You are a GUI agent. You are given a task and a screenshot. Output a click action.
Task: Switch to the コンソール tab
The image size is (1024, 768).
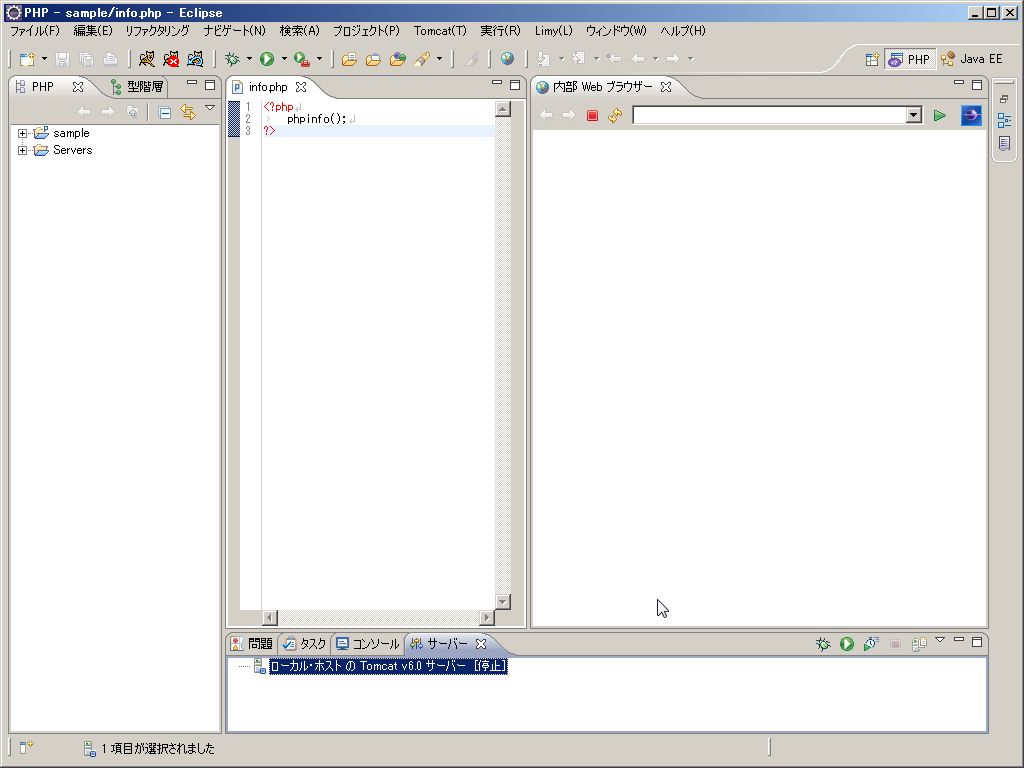pos(368,644)
